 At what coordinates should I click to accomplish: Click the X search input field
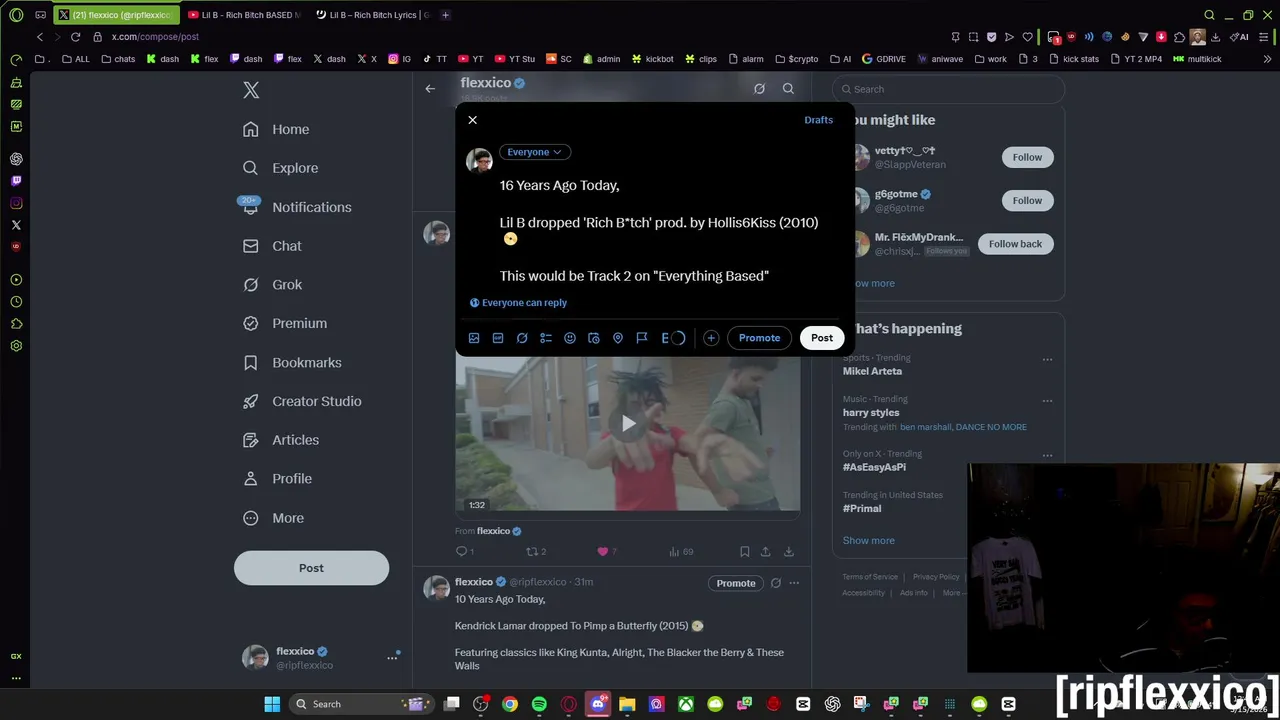948,89
